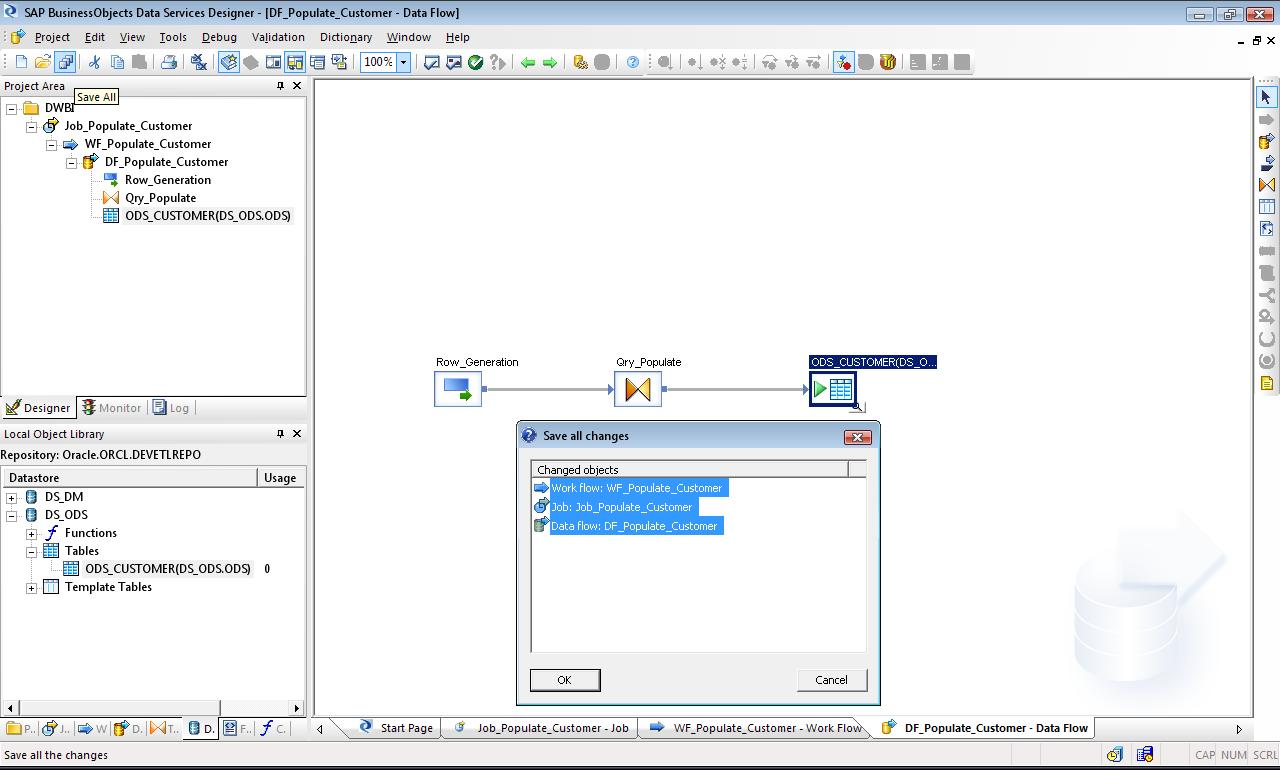Screen dimensions: 1280x770
Task: Toggle the filter/breakpoint toolbar button
Action: click(x=843, y=62)
